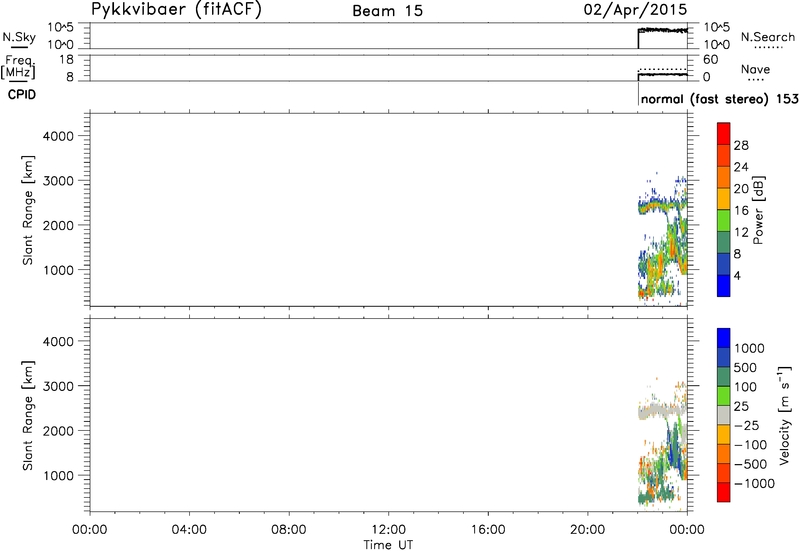Click the 08:00 time axis tick label
Image resolution: width=800 pixels, height=551 pixels.
289,530
